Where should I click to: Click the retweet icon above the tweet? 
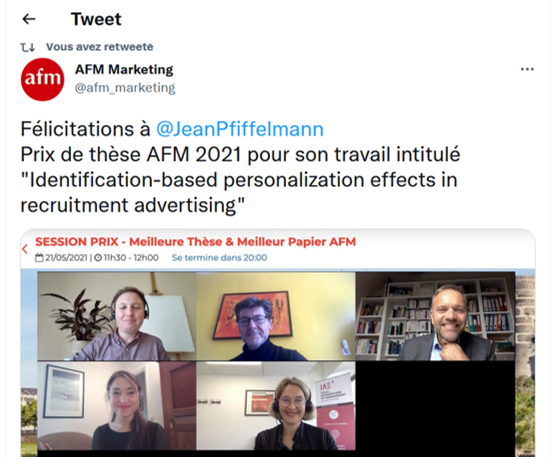28,47
